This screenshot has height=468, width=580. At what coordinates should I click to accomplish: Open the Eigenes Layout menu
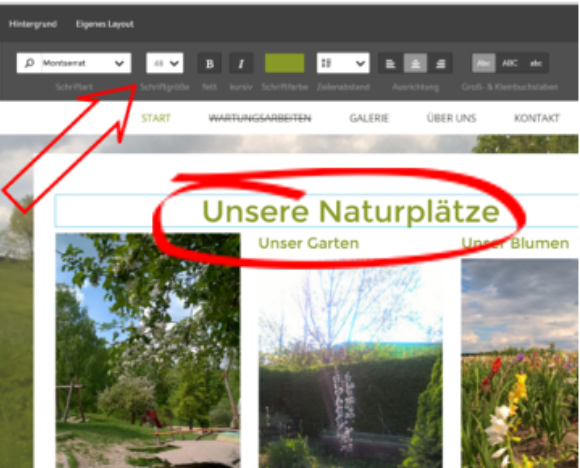coord(105,24)
